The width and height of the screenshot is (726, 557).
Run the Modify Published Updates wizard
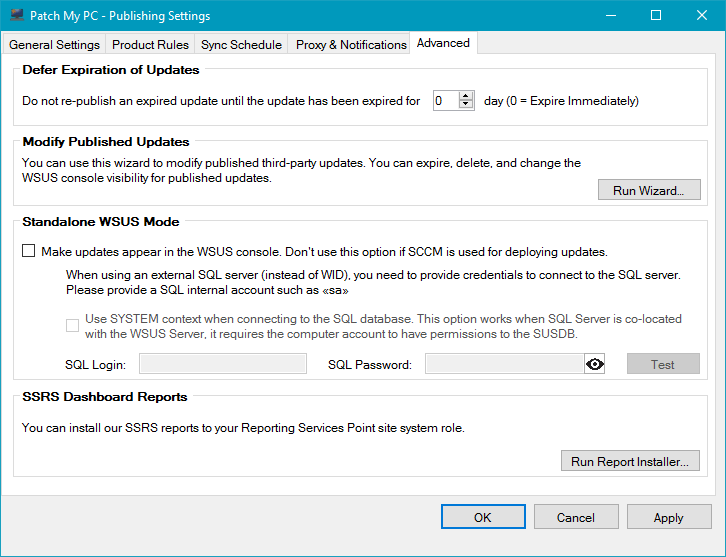click(x=649, y=190)
